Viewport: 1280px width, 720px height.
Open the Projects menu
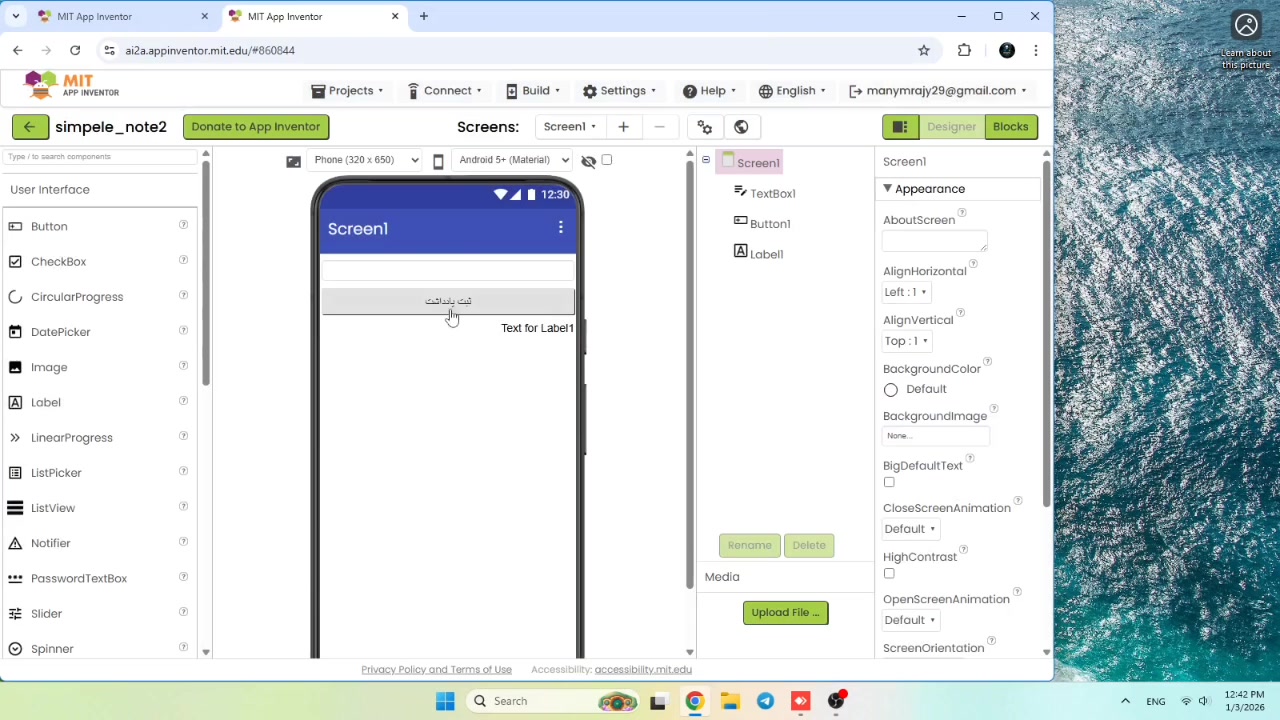(x=348, y=91)
